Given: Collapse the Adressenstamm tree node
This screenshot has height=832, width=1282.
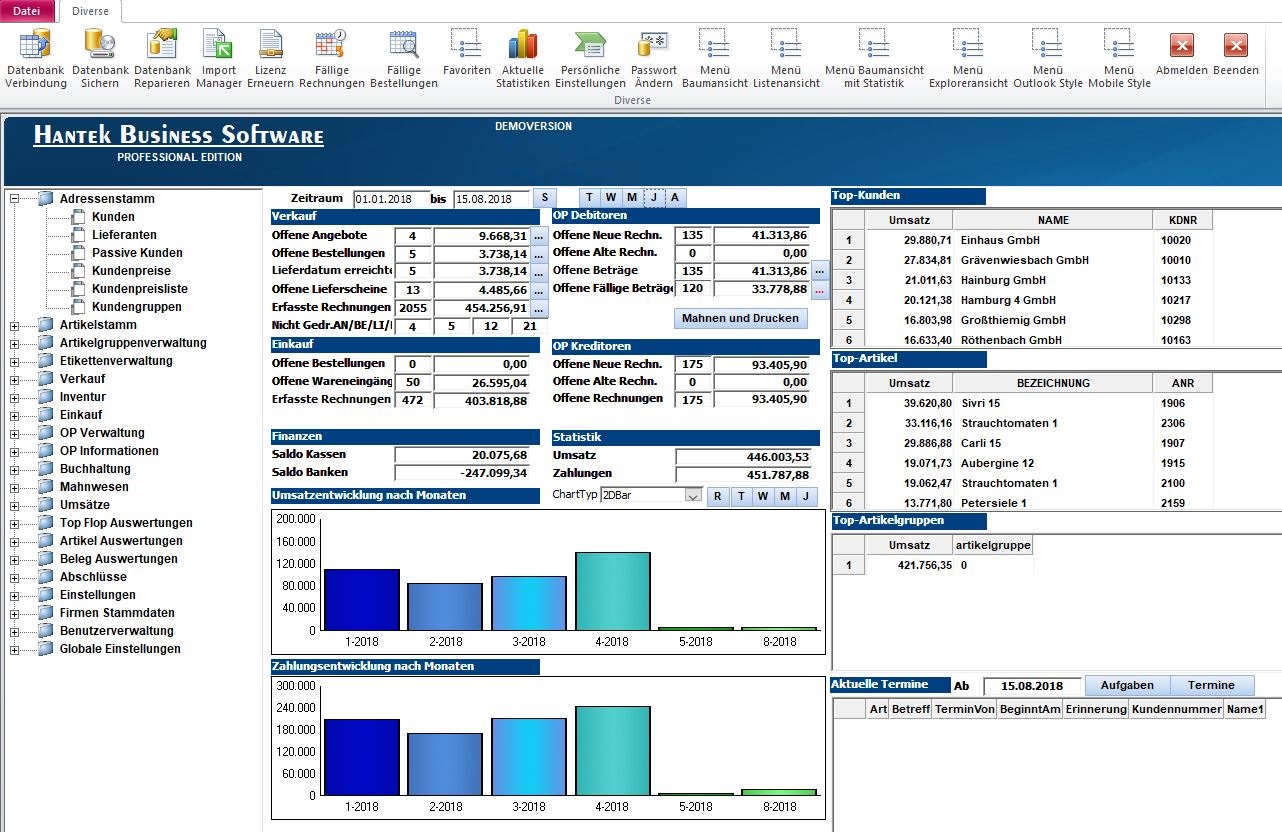Looking at the screenshot, I should [x=14, y=199].
